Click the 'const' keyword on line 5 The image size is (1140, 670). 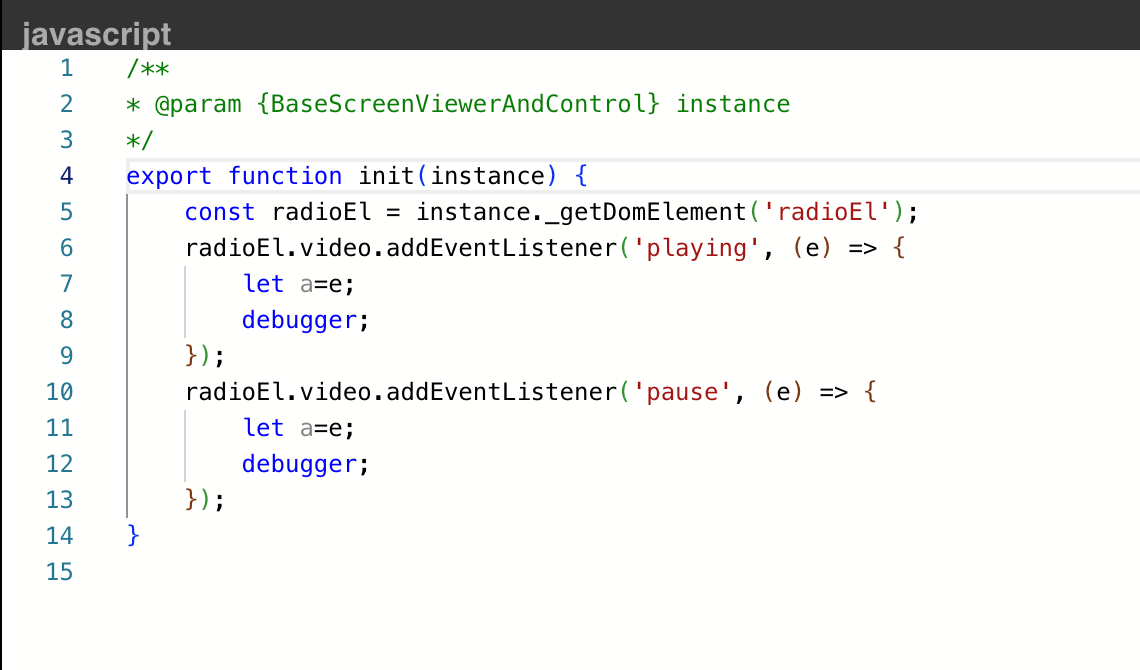(x=220, y=211)
